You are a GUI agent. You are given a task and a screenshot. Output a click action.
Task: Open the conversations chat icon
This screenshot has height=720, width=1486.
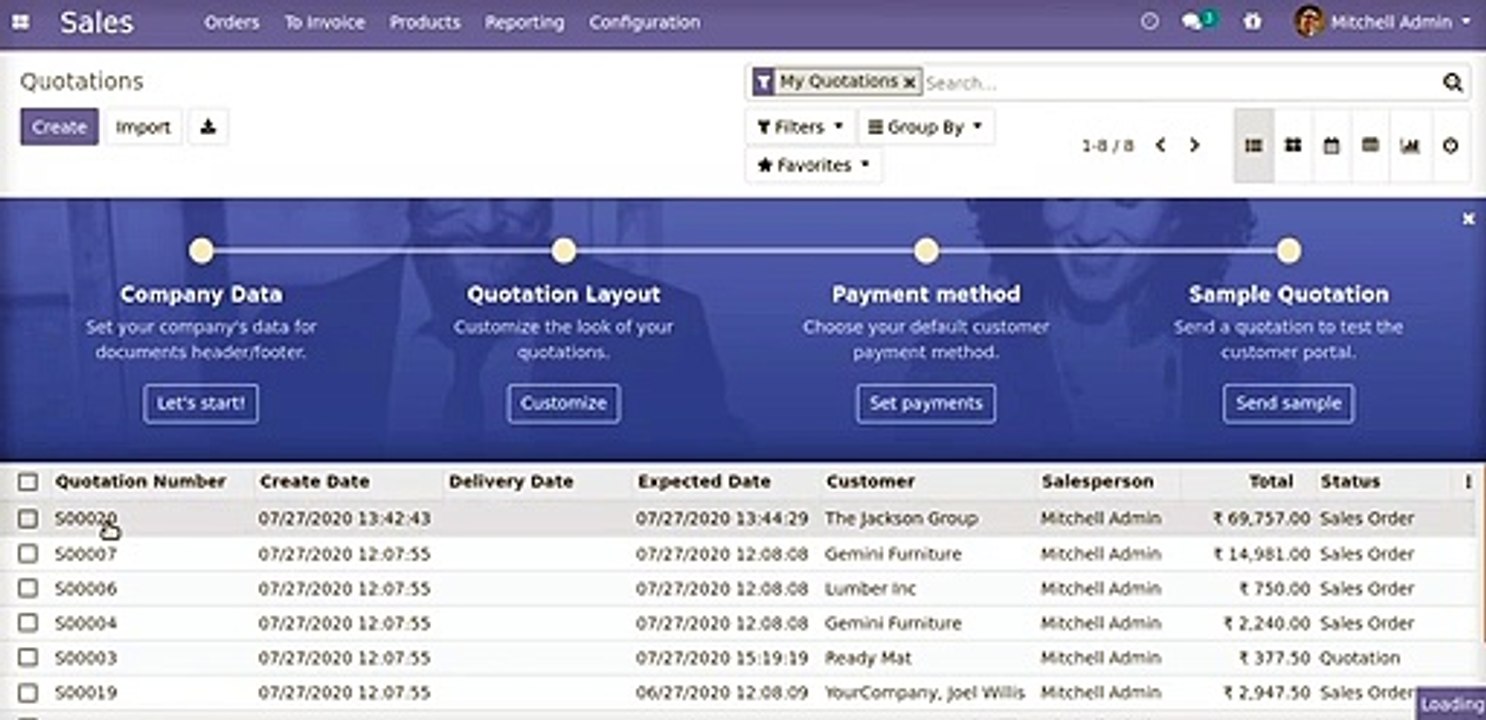1192,21
